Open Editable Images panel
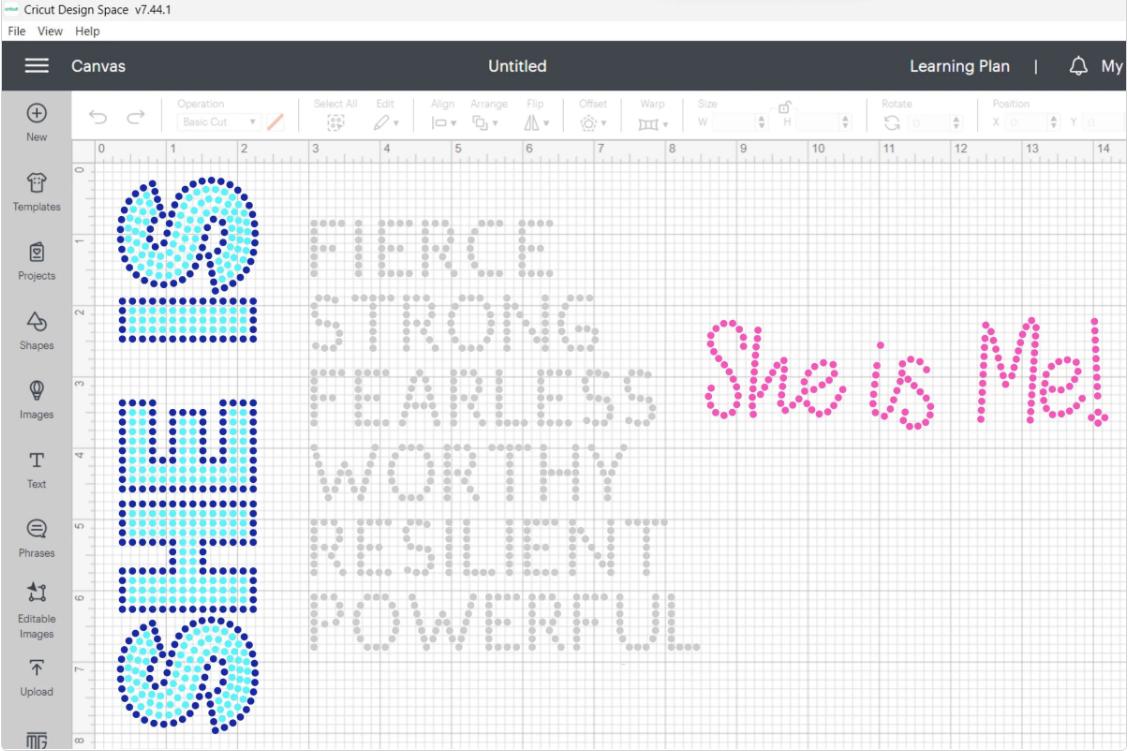The image size is (1128, 751). (x=37, y=611)
